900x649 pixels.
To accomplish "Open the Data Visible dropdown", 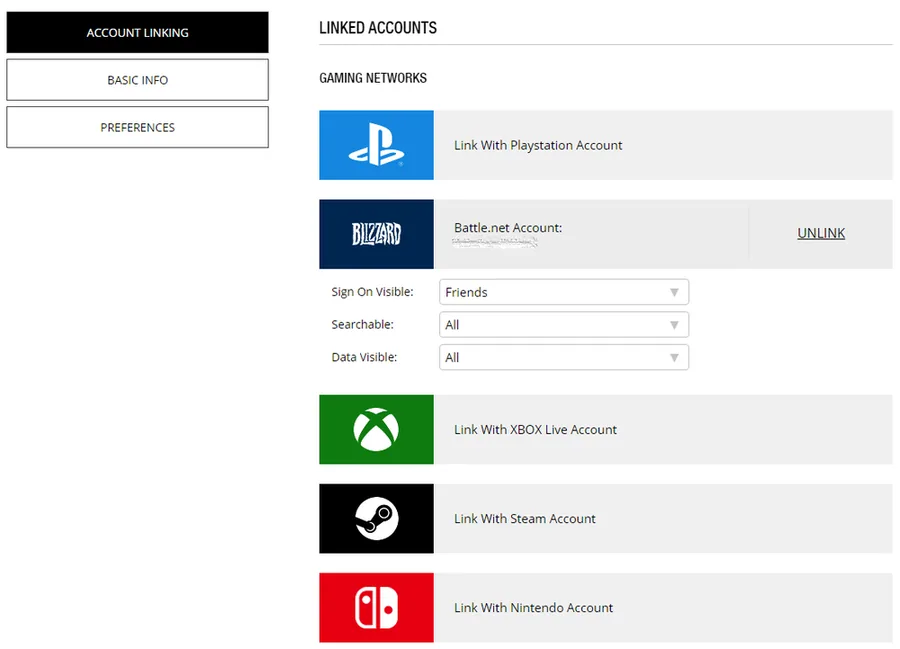I will (564, 357).
